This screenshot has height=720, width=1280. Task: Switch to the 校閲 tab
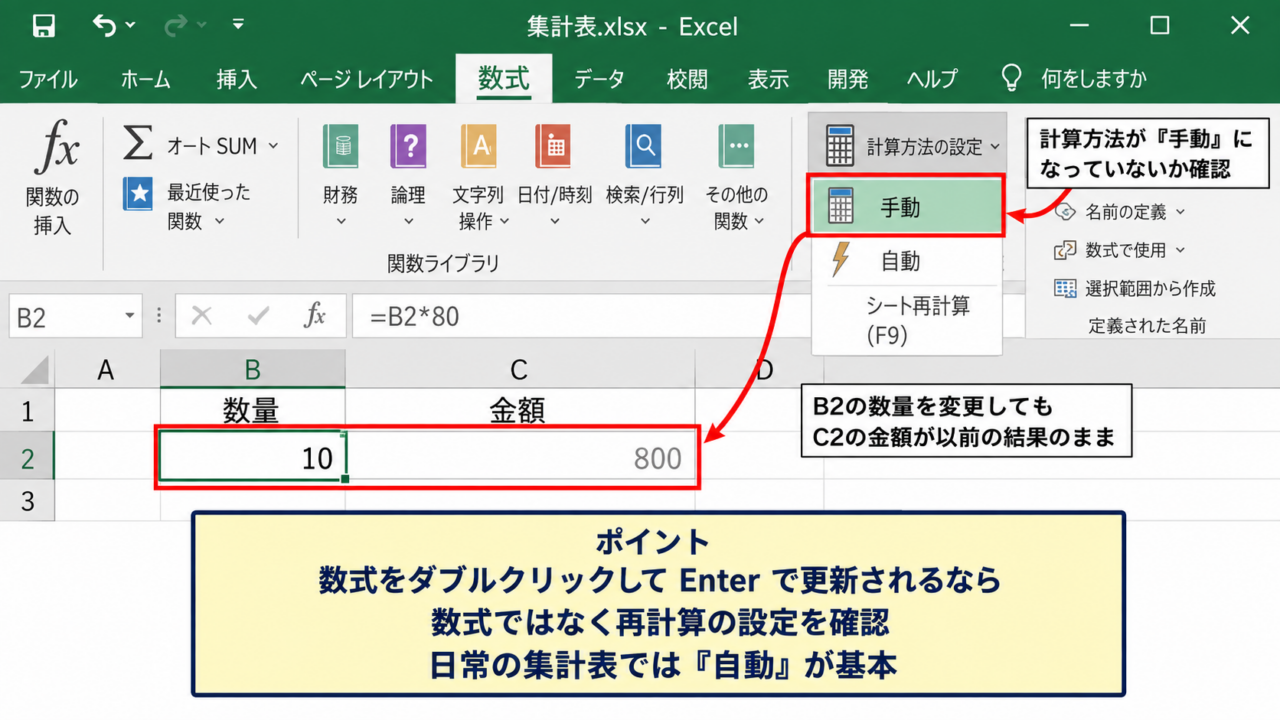[687, 79]
